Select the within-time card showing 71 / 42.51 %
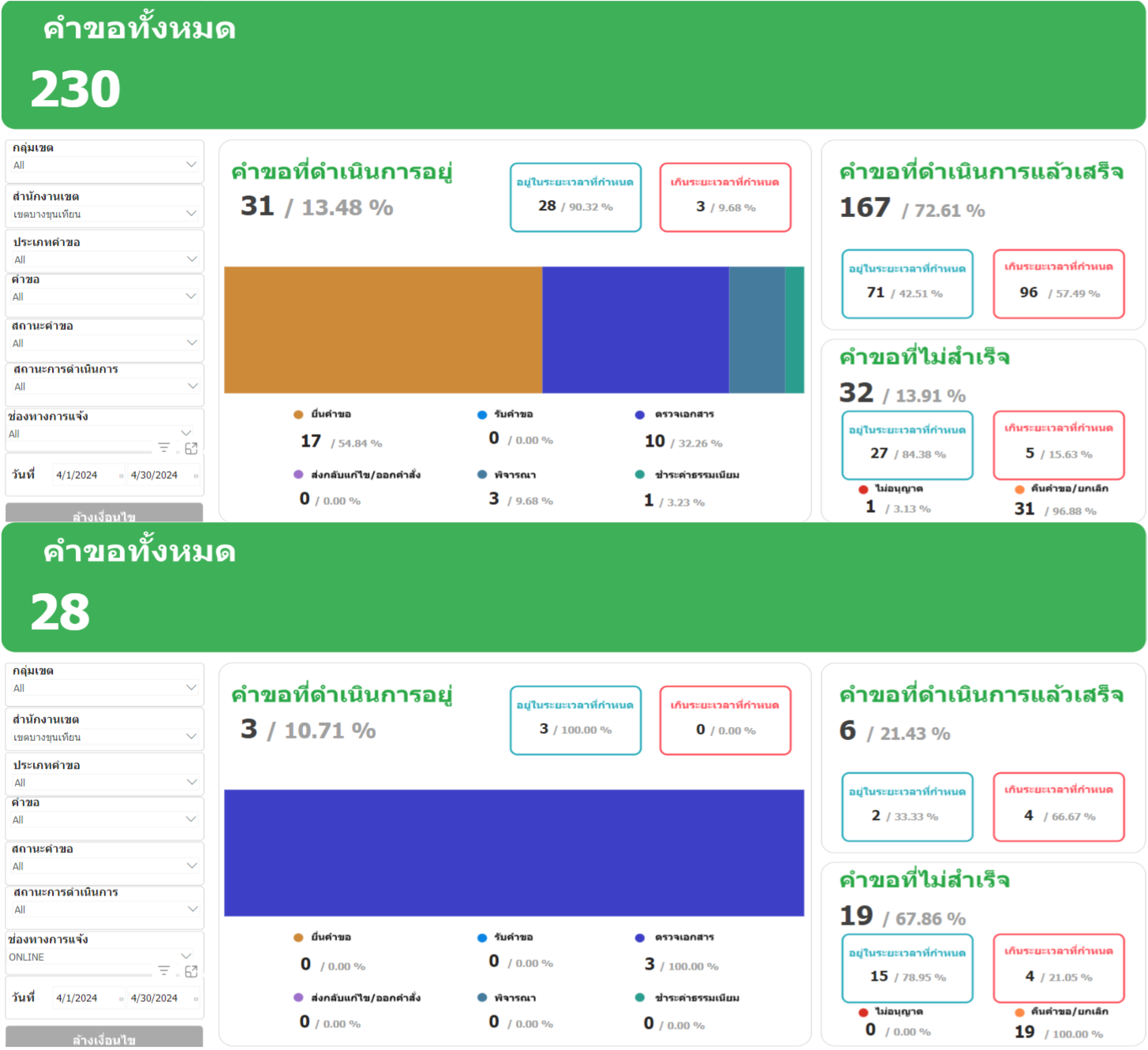Viewport: 1148px width, 1050px height. 907,284
